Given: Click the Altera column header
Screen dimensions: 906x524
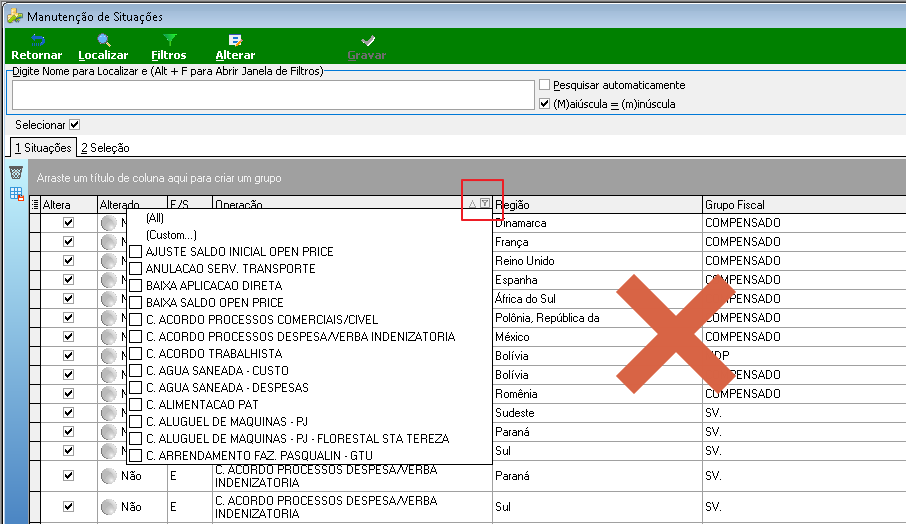Looking at the screenshot, I should coord(69,205).
